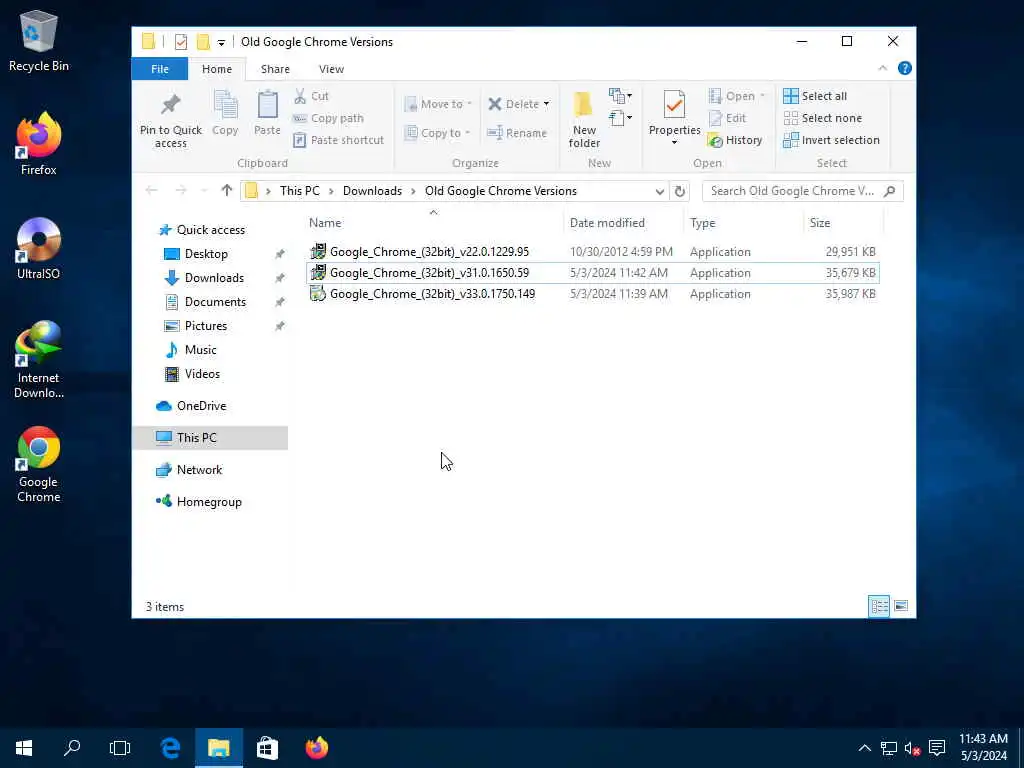Open file History from ribbon

735,140
